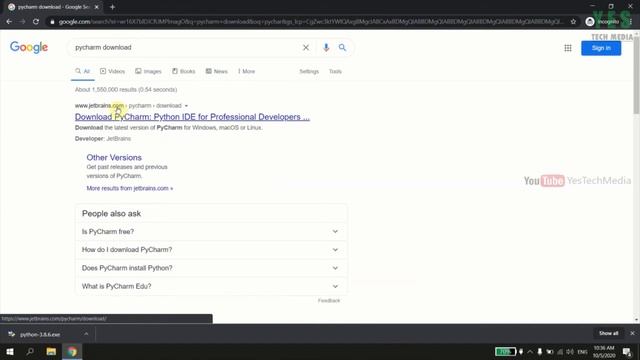The width and height of the screenshot is (640, 360).
Task: Switch to the Images tab
Action: pos(149,71)
